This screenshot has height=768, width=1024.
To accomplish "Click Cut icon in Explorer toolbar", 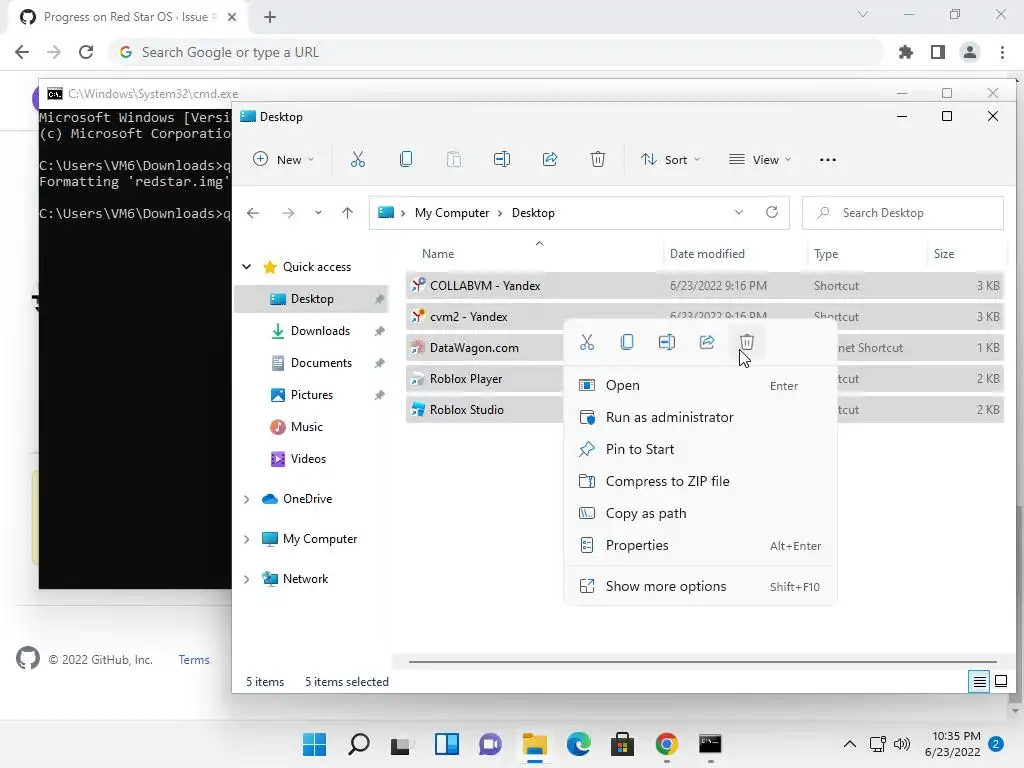I will (x=357, y=159).
